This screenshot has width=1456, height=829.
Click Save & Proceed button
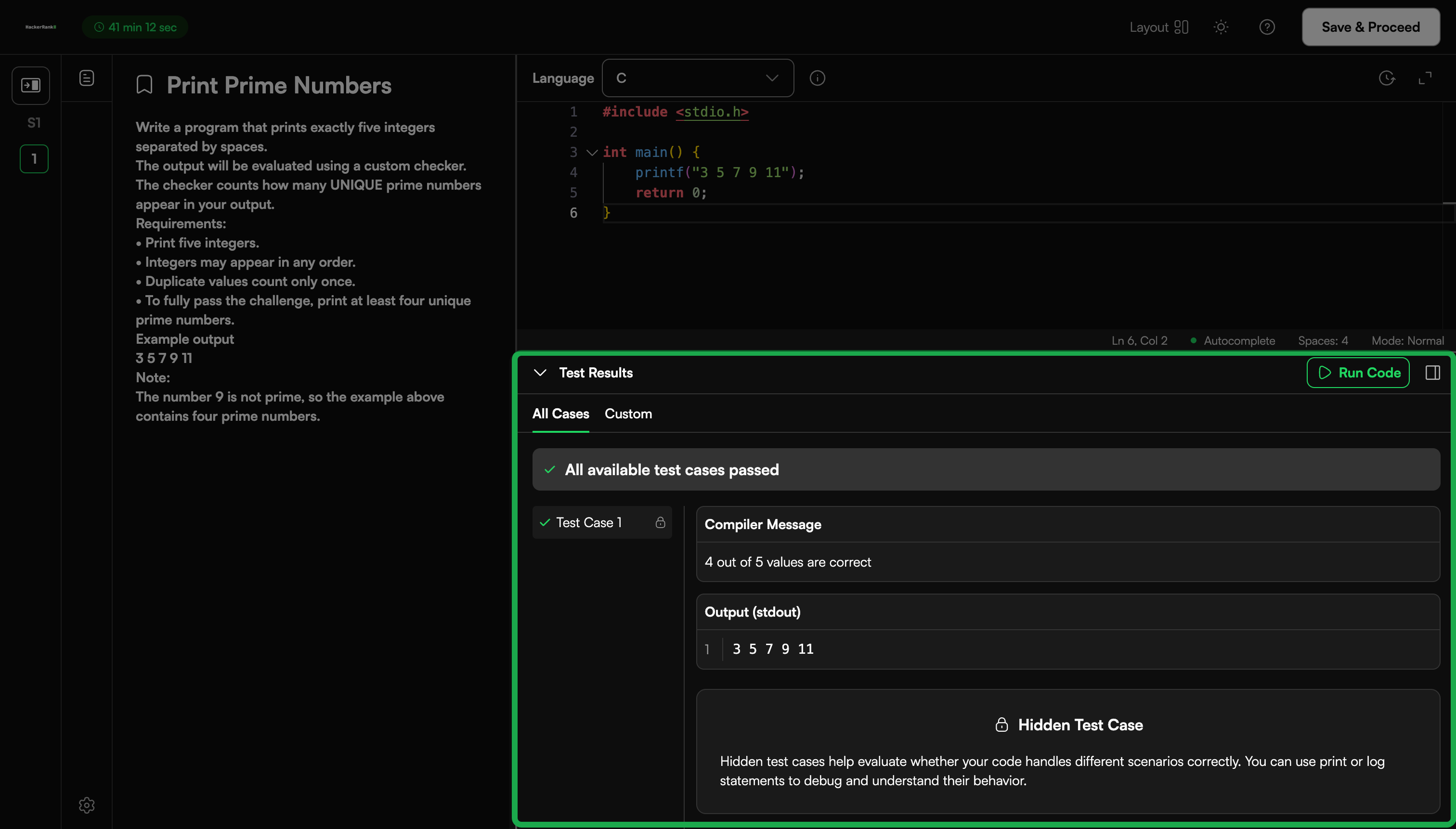tap(1371, 27)
